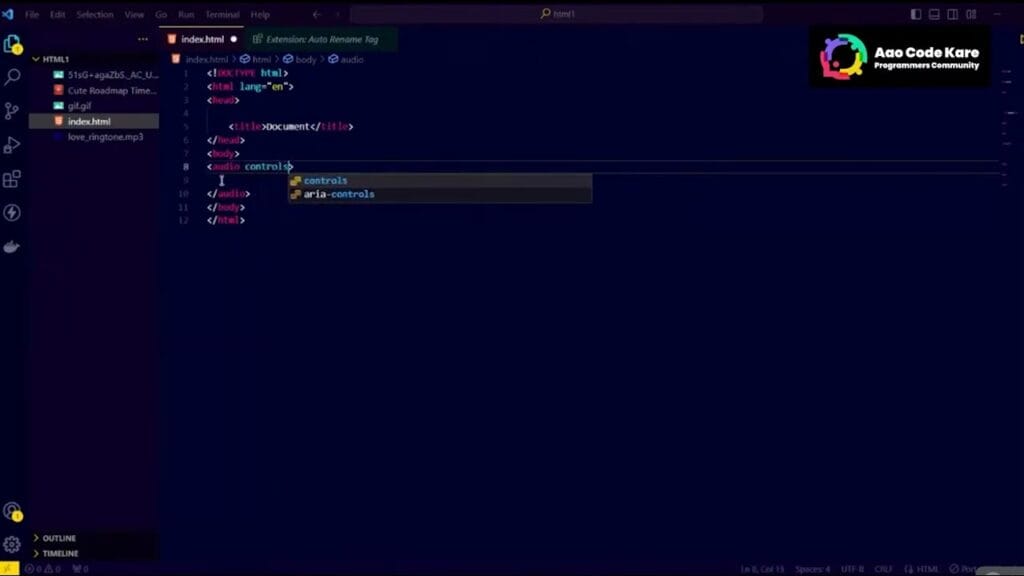The image size is (1024, 576).
Task: Click the Explorer files icon
Action: [x=13, y=44]
